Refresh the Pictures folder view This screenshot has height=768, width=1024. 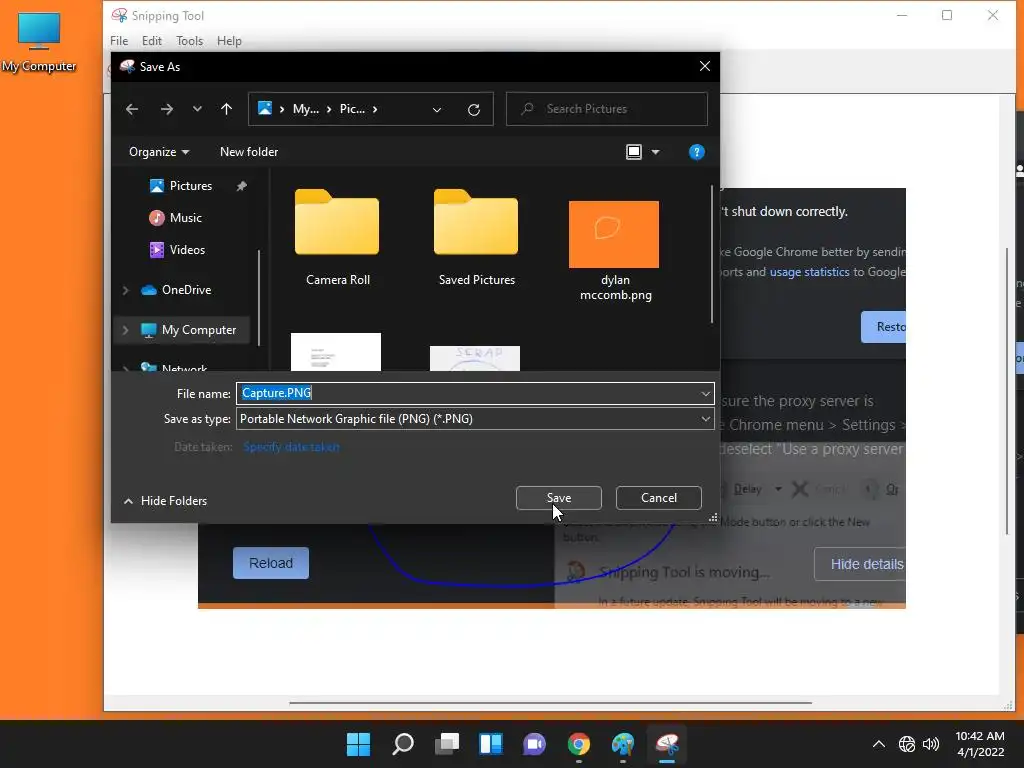coord(474,110)
